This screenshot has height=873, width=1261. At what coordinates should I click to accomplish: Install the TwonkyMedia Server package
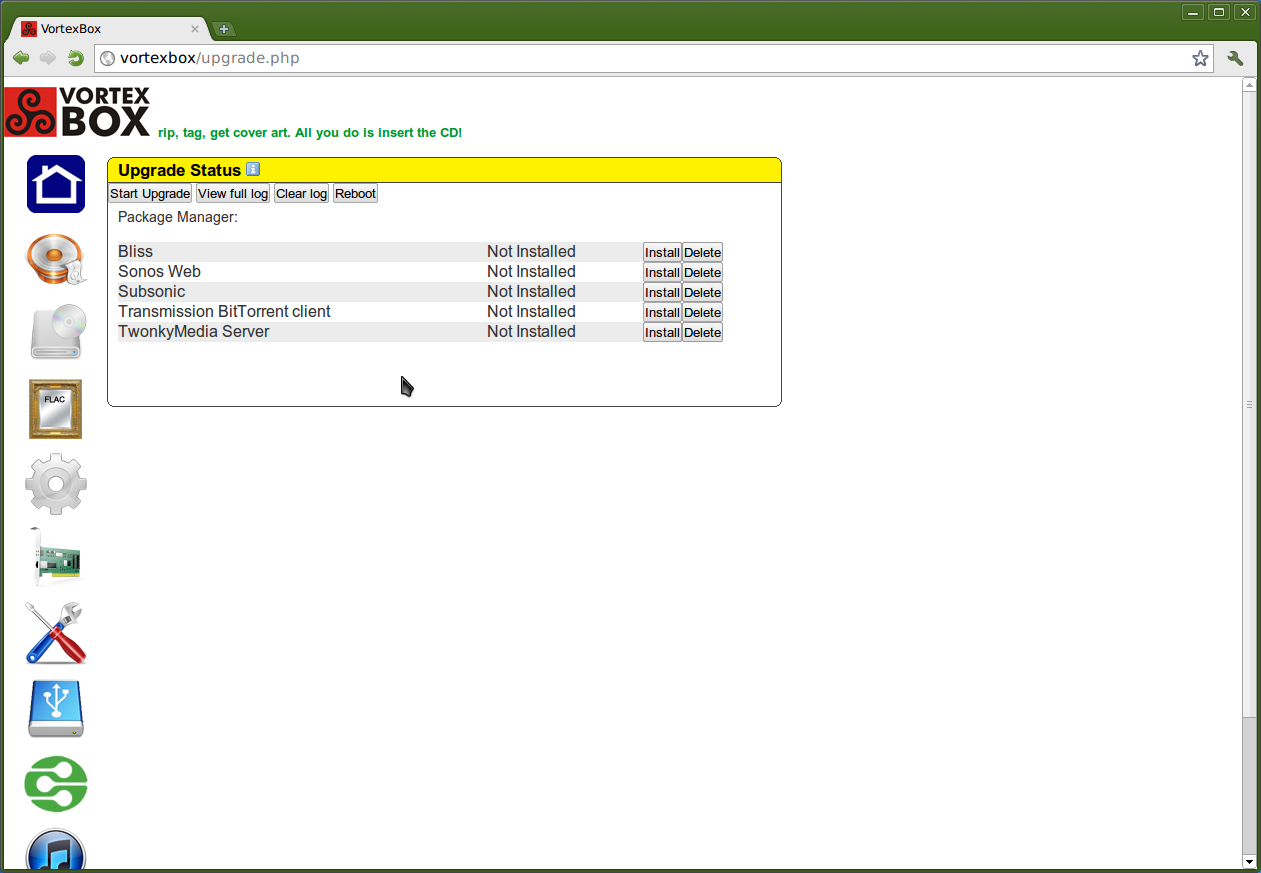tap(662, 333)
